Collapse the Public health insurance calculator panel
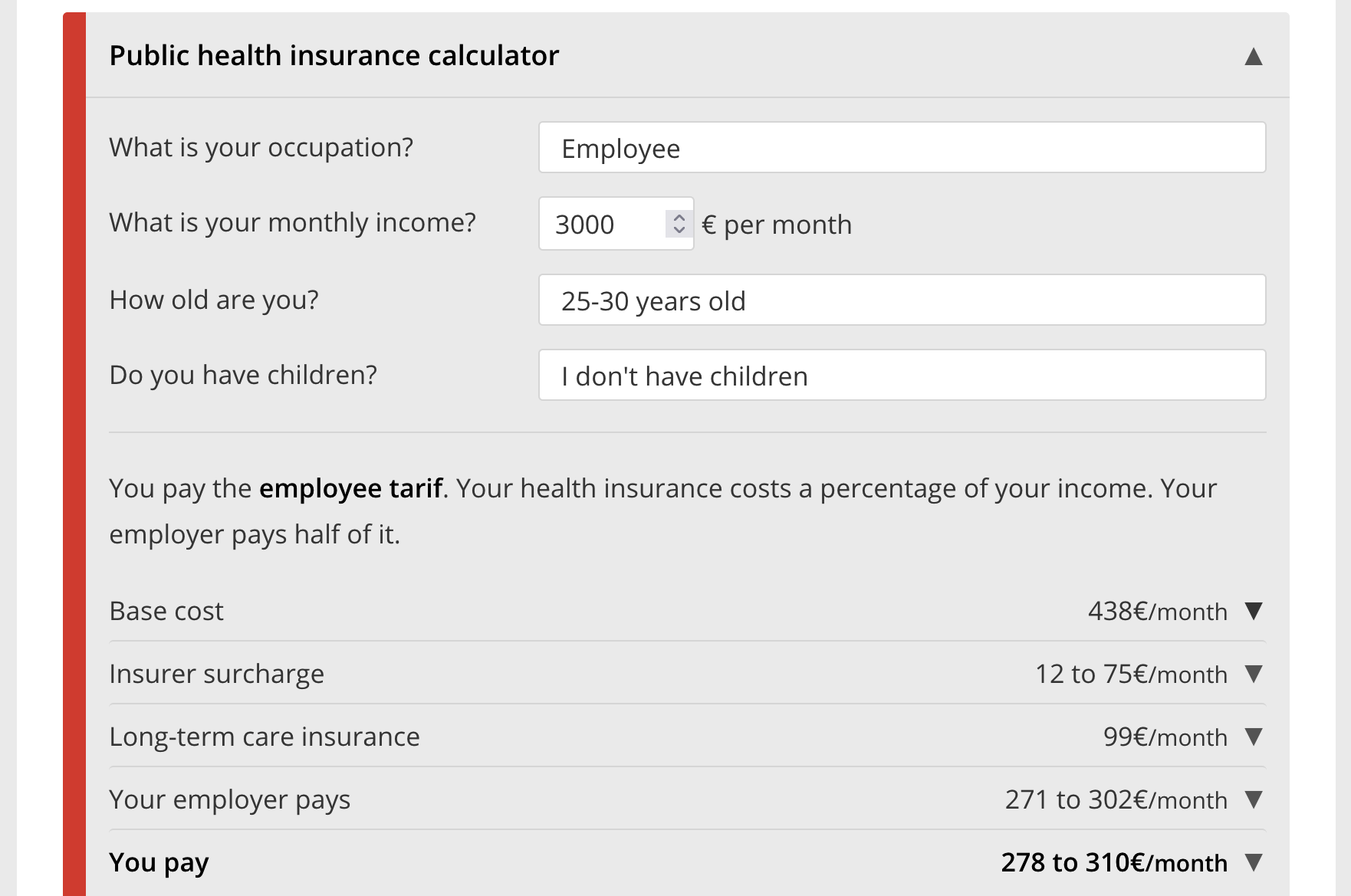1351x896 pixels. click(1253, 56)
